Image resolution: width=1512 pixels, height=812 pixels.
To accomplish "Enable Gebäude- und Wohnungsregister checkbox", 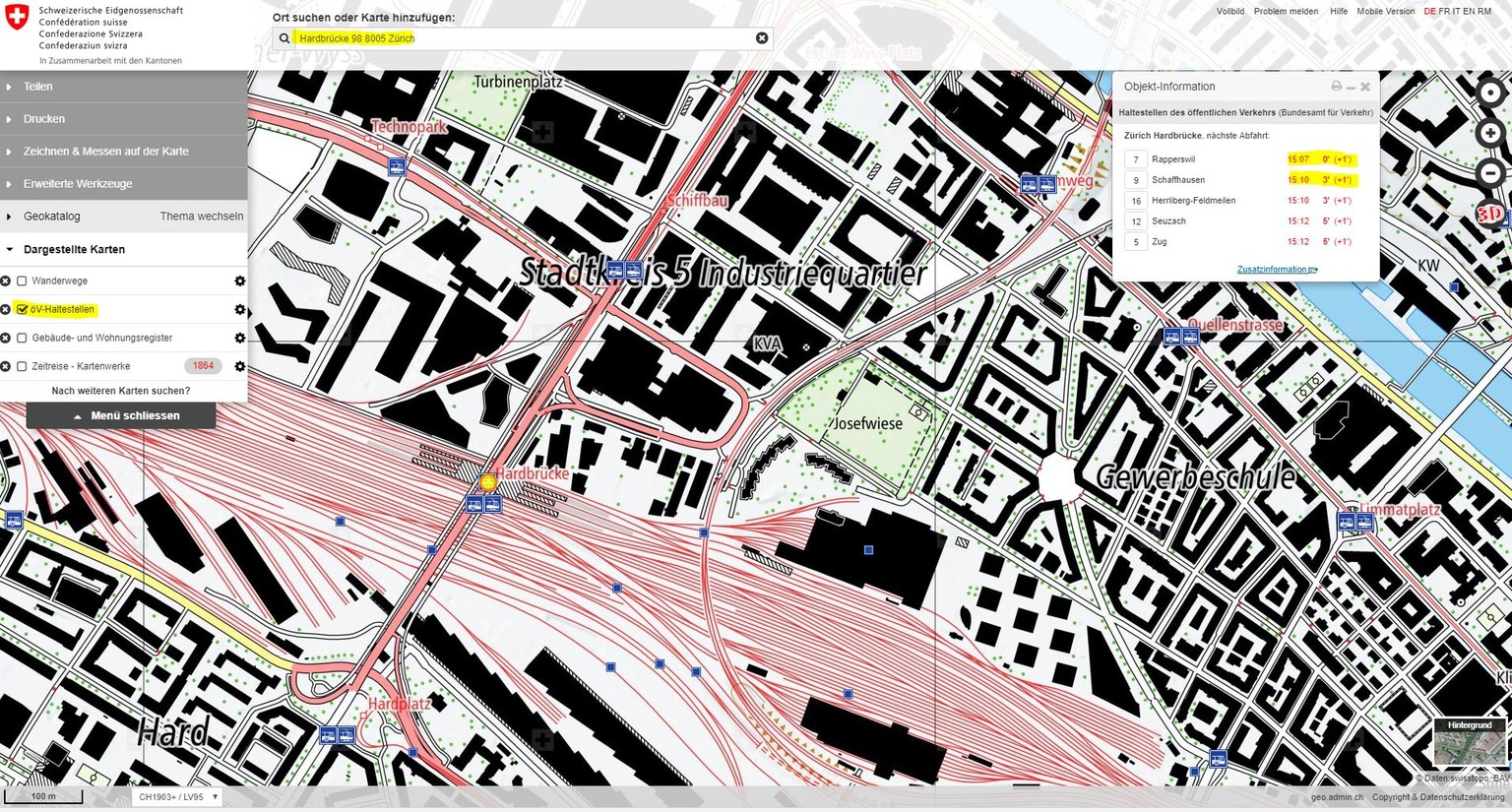I will point(22,339).
